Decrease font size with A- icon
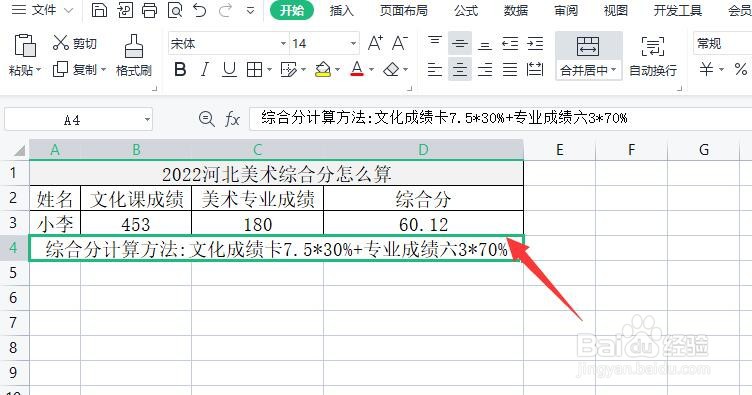This screenshot has height=395, width=752. pyautogui.click(x=400, y=43)
